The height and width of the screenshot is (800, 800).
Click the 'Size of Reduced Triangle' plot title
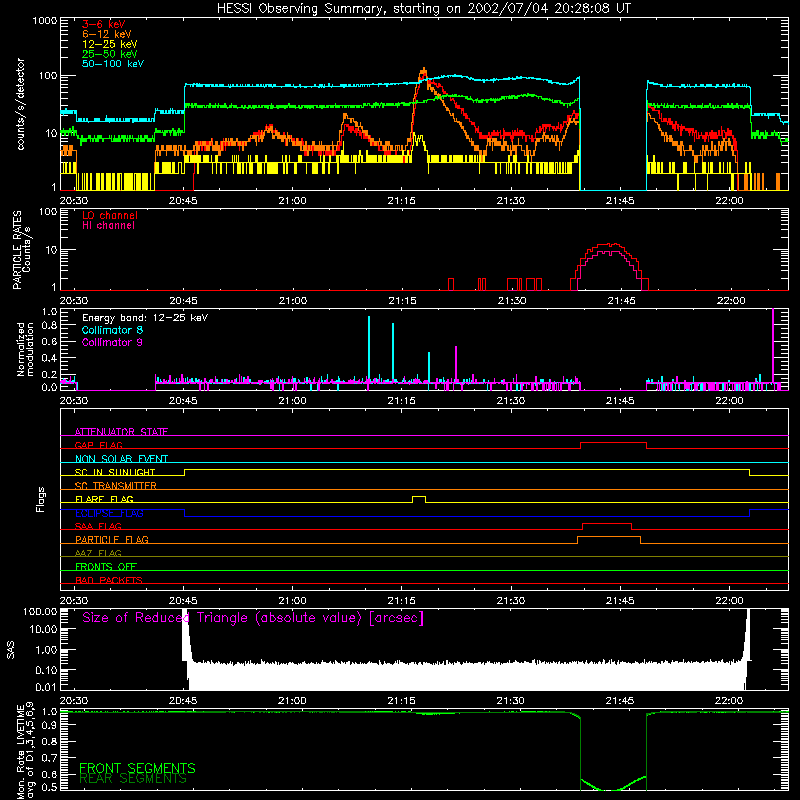point(253,618)
